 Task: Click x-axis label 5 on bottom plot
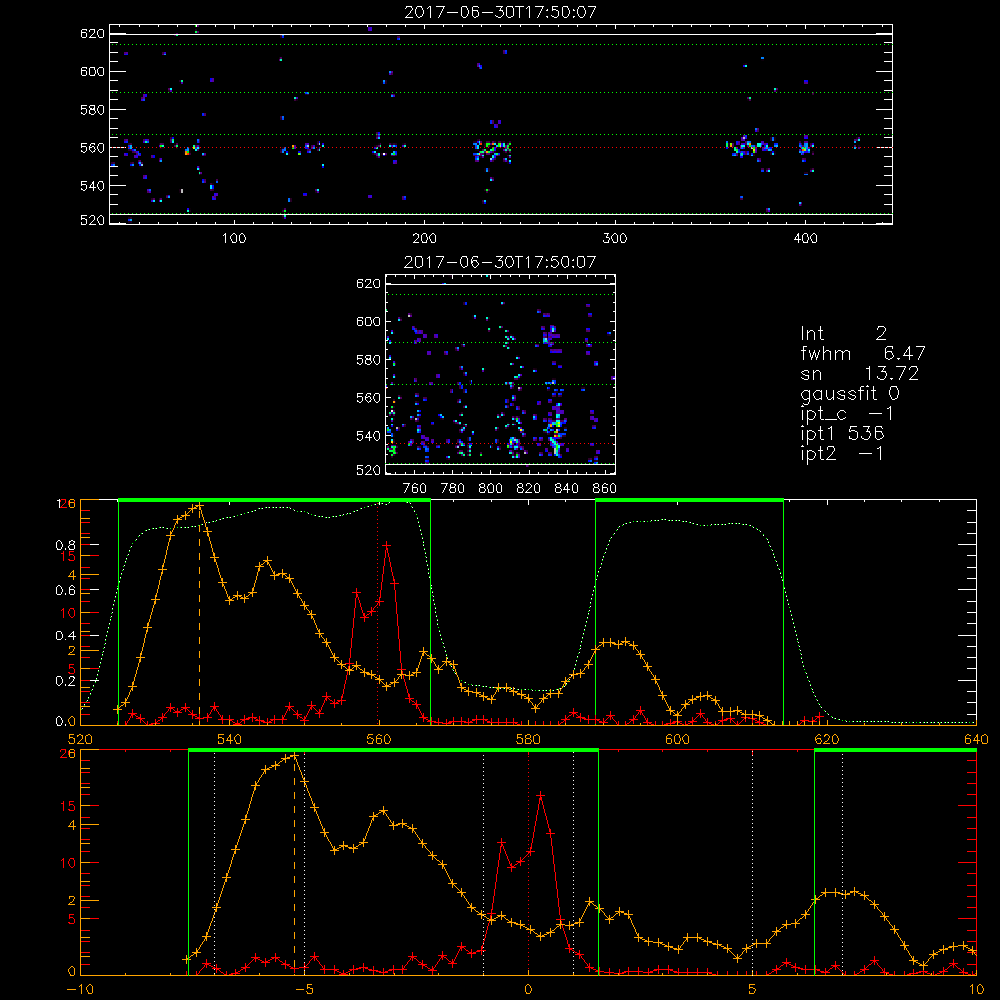[752, 989]
